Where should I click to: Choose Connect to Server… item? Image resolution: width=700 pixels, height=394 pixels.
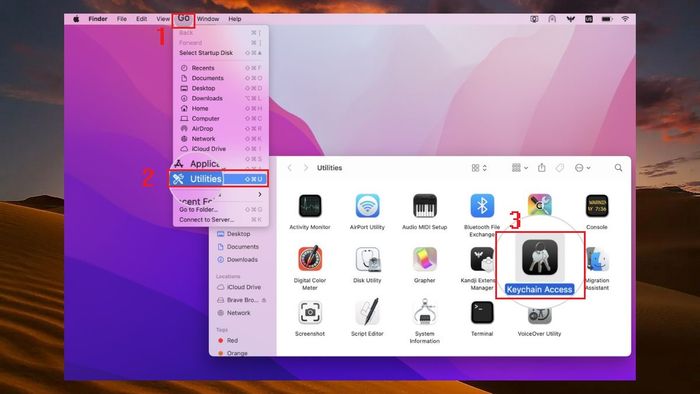[x=221, y=220]
